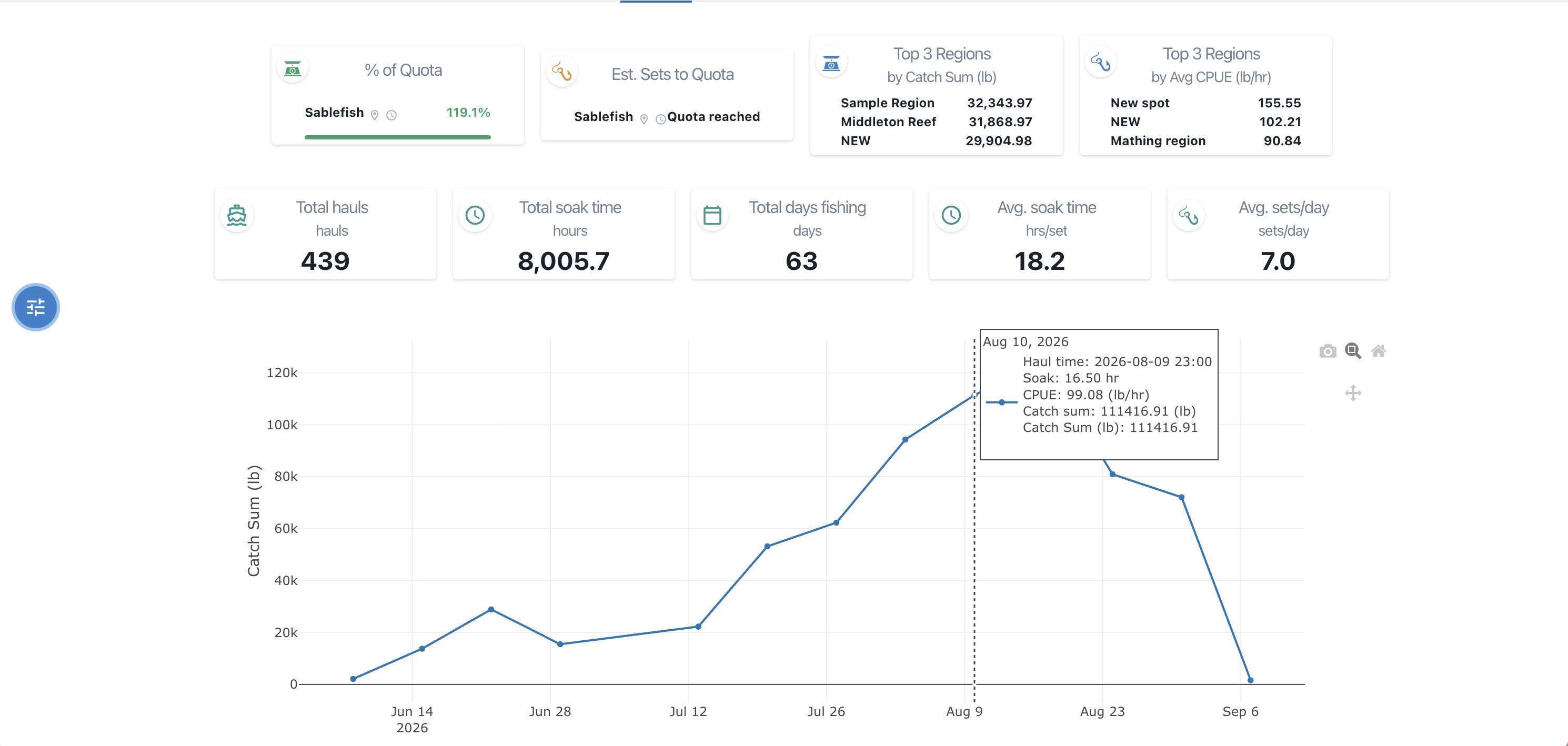Open the filter settings floating button

[36, 307]
